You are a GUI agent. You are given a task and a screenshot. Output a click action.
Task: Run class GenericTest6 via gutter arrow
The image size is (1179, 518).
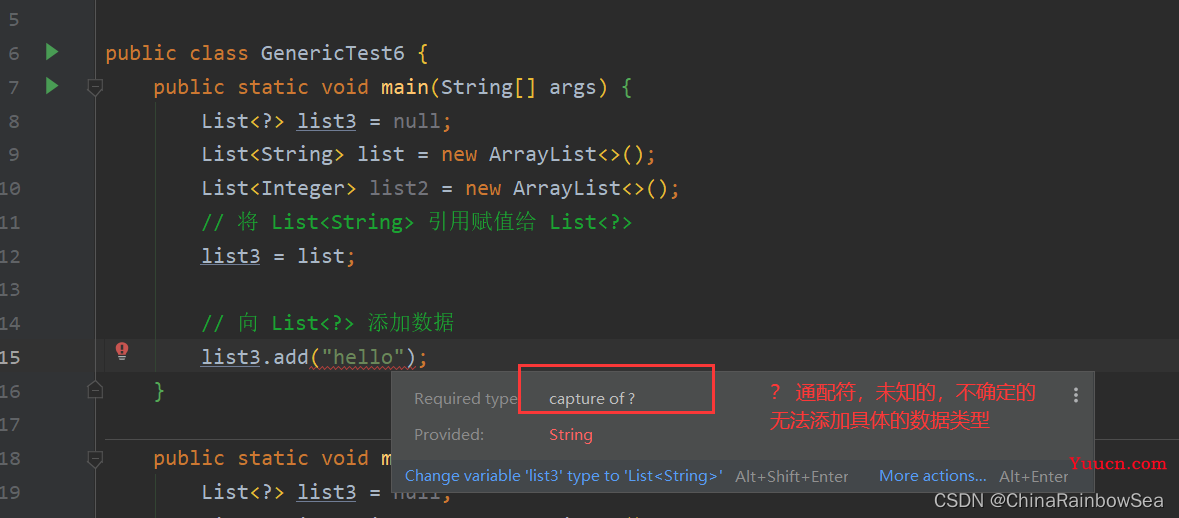tap(51, 52)
